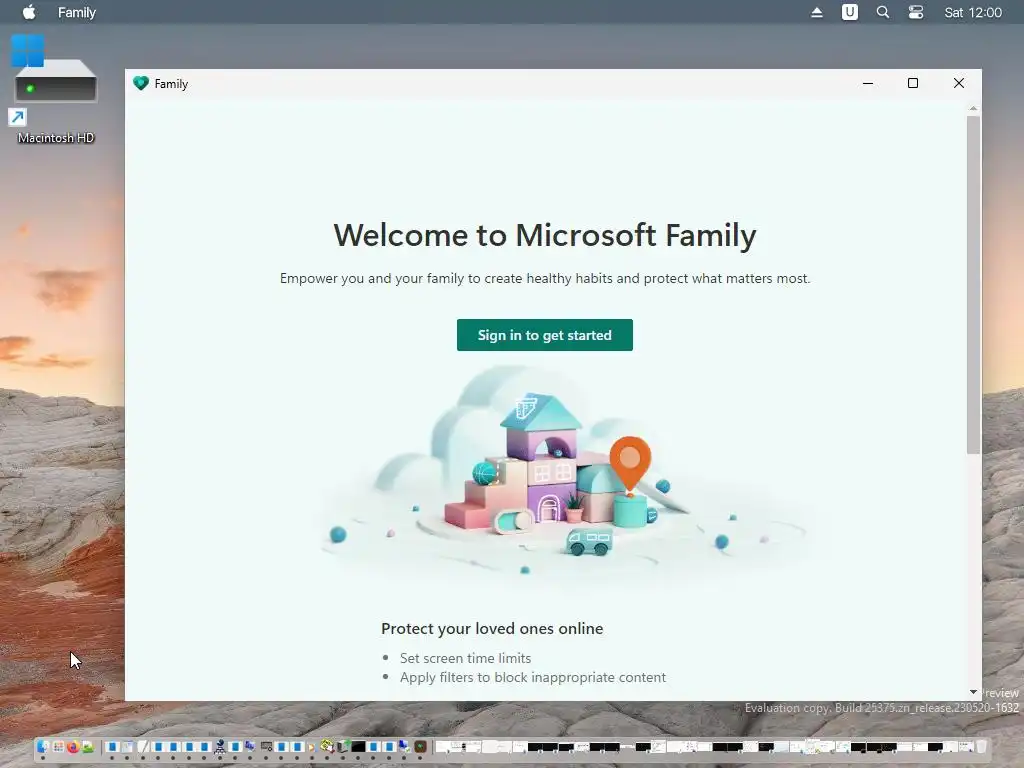This screenshot has width=1024, height=768.
Task: Launch Firefox from the dock
Action: [x=73, y=746]
